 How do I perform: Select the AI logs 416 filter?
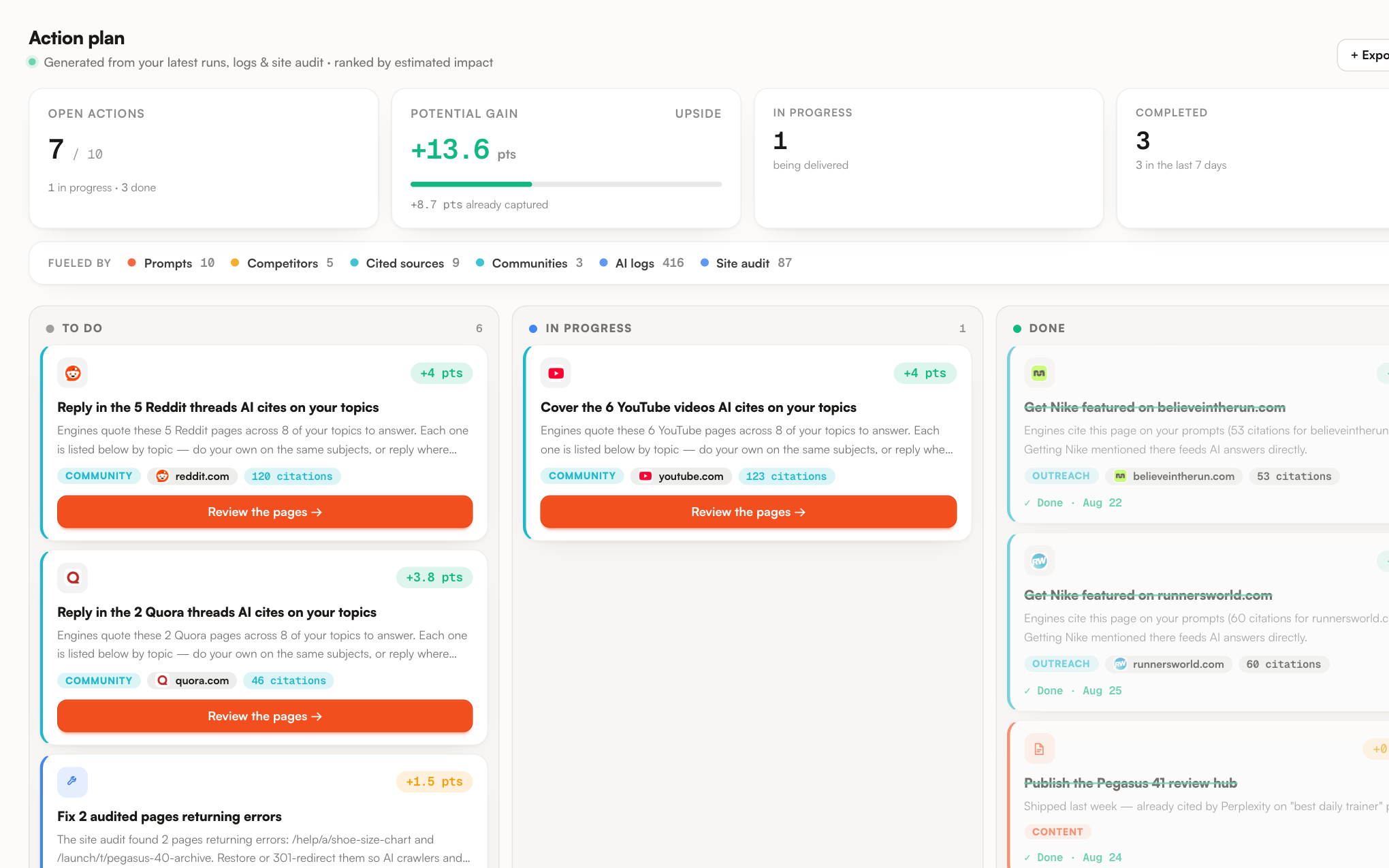pos(641,263)
